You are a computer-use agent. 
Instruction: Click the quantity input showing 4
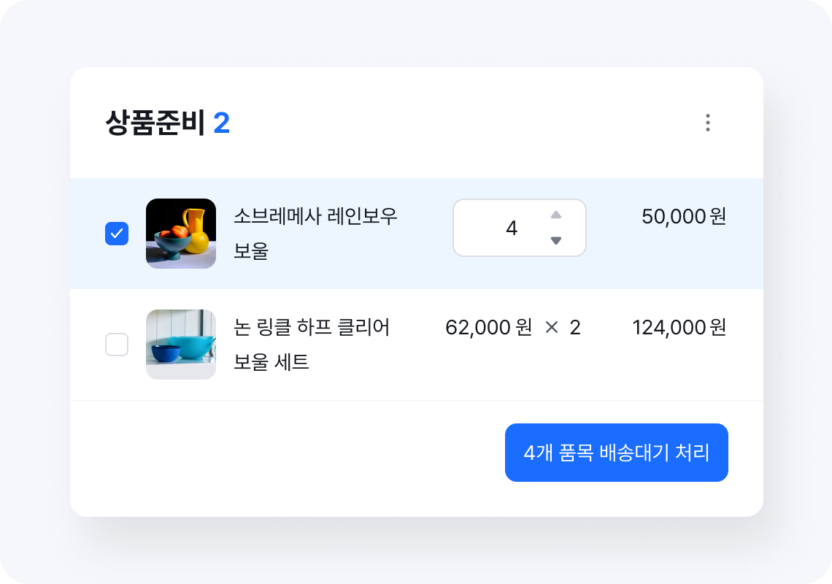(x=510, y=228)
